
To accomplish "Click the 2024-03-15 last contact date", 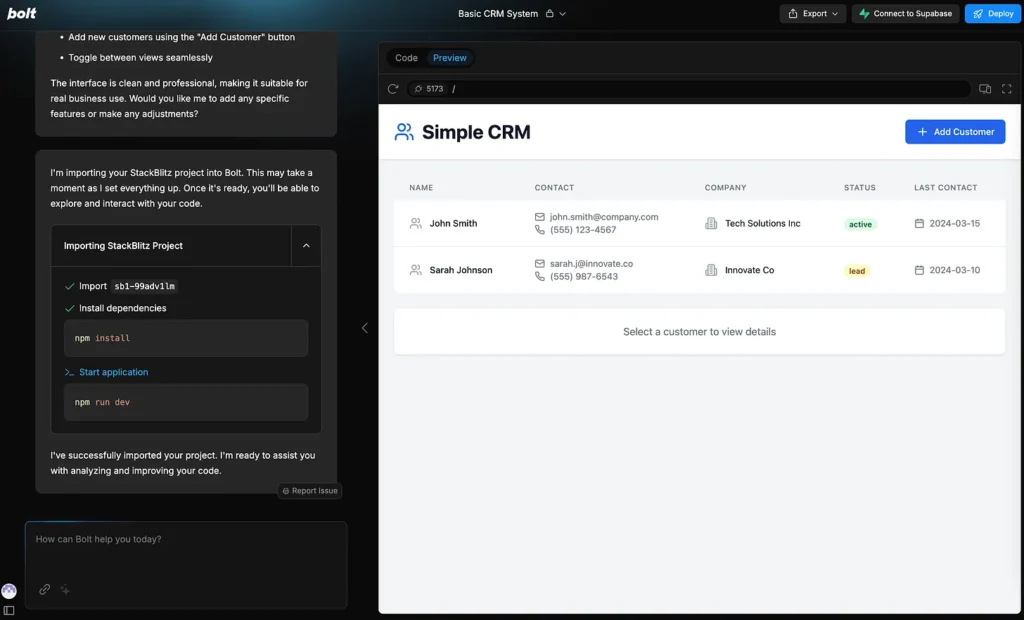I will 954,223.
